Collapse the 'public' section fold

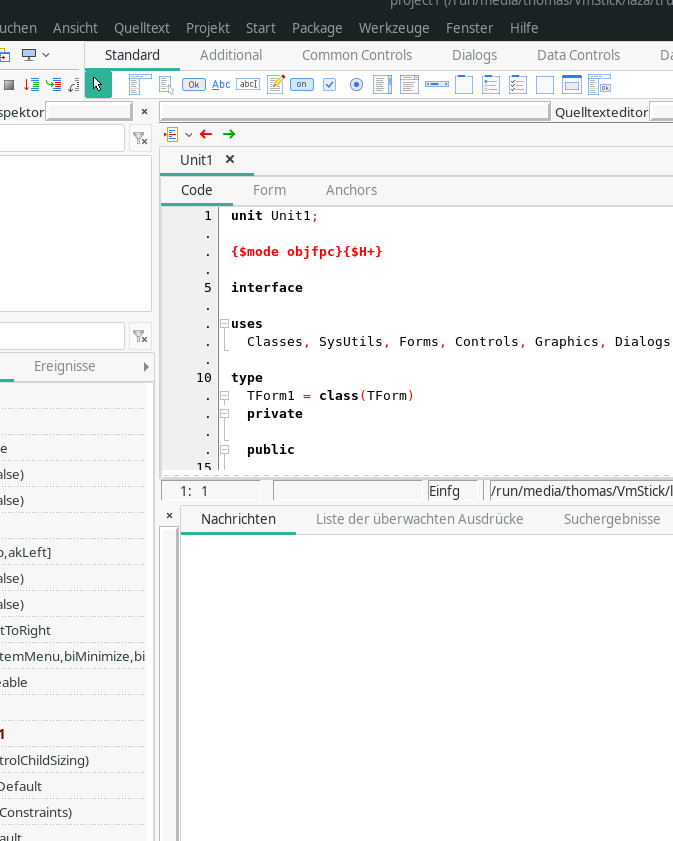(x=225, y=449)
